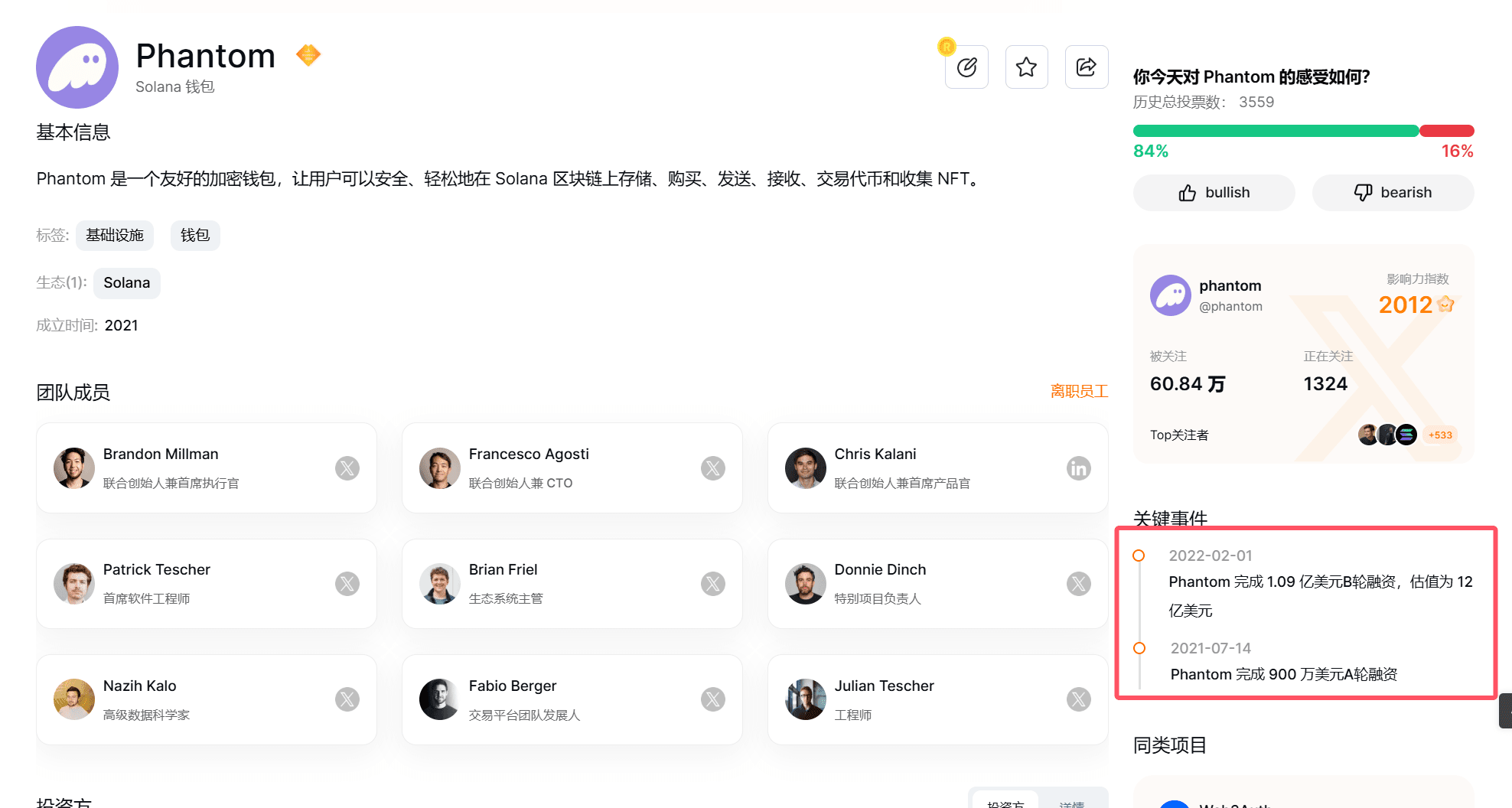Switch to the 投资方 tab
This screenshot has height=808, width=1512.
tap(1005, 803)
